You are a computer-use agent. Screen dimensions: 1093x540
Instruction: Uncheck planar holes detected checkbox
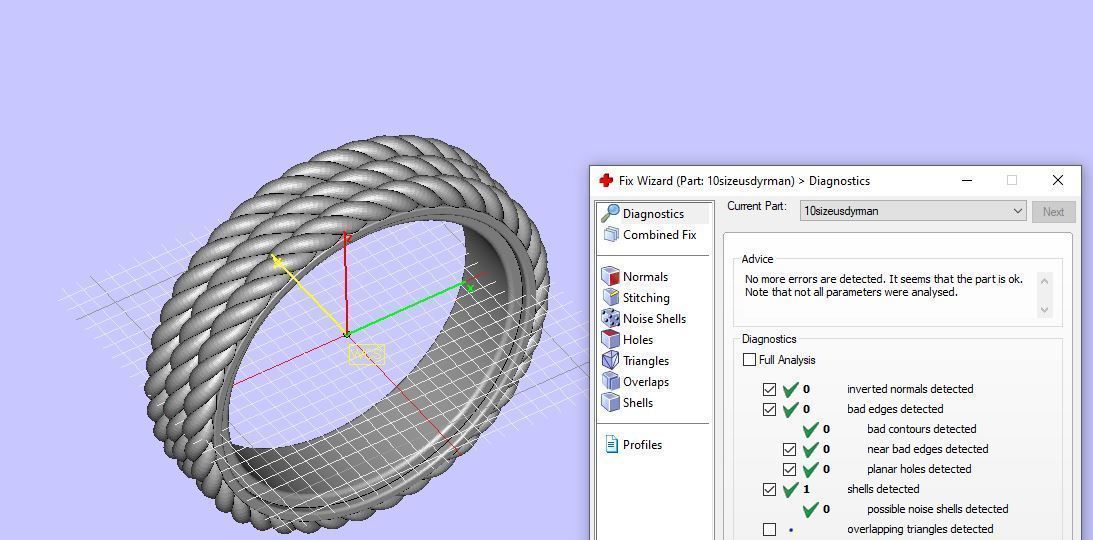point(789,470)
